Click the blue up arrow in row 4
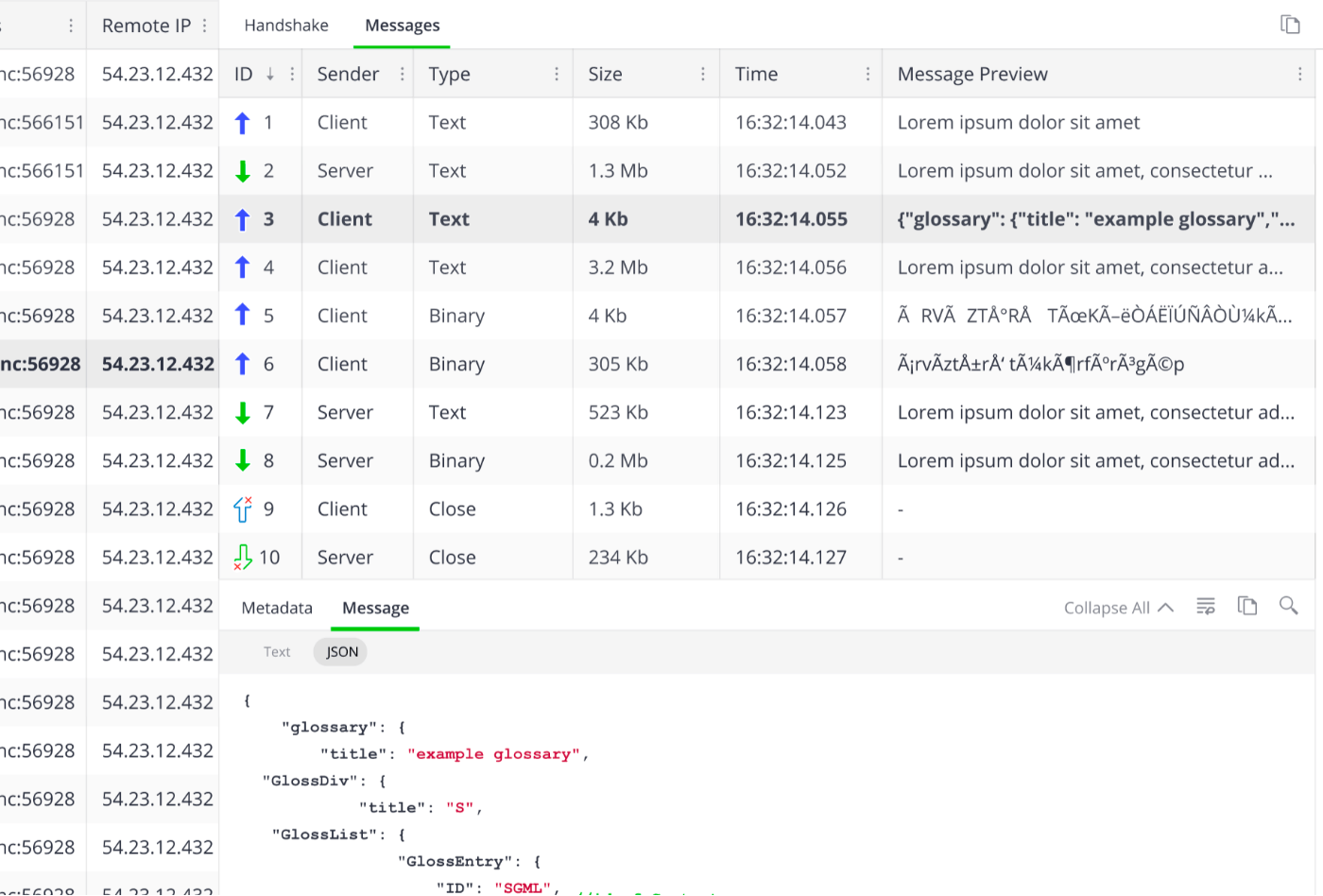 (242, 267)
